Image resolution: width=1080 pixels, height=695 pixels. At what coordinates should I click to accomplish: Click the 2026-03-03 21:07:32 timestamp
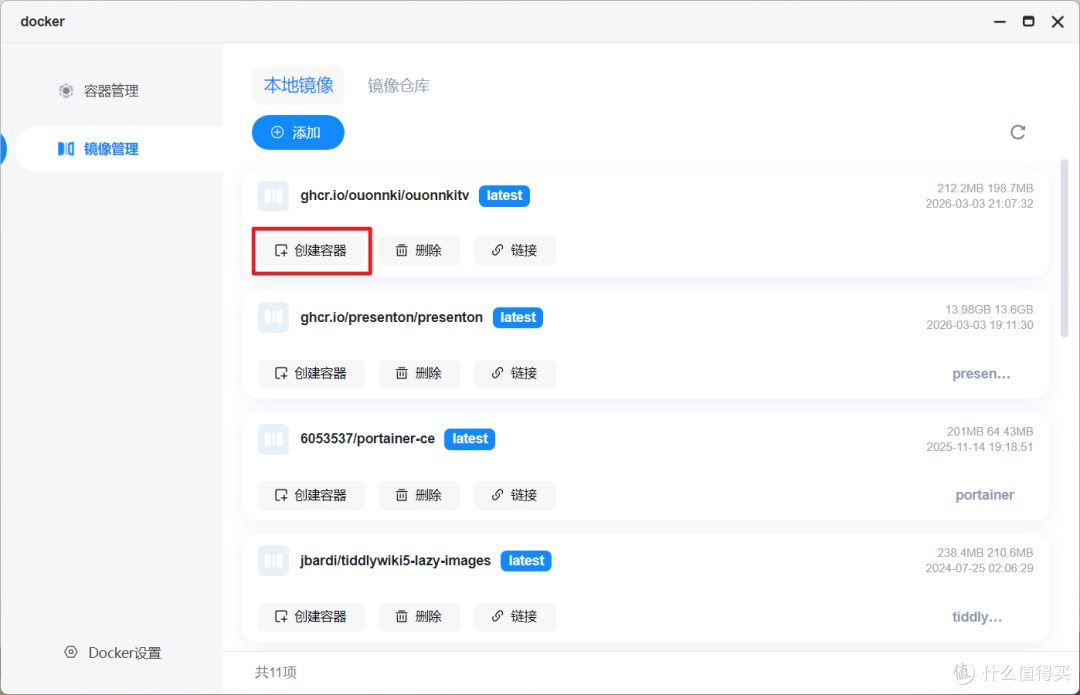pyautogui.click(x=979, y=204)
